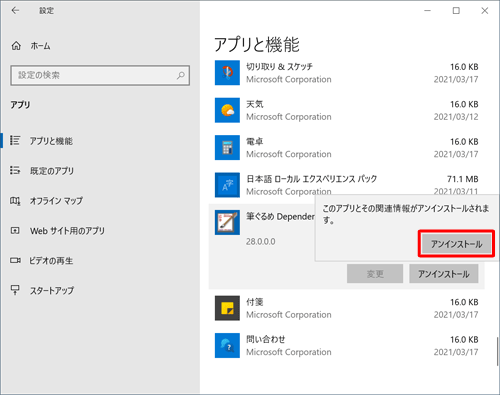
Task: Select the オフライン マップ sidebar icon
Action: [x=15, y=201]
